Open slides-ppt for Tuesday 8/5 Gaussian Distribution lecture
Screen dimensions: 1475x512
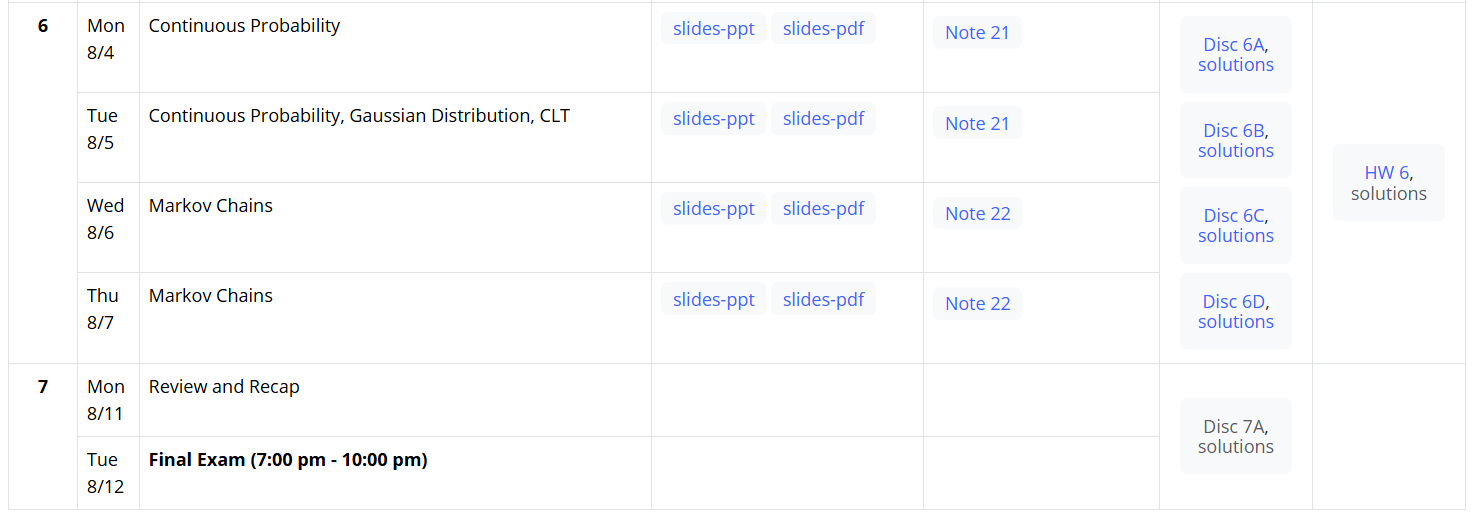click(713, 119)
